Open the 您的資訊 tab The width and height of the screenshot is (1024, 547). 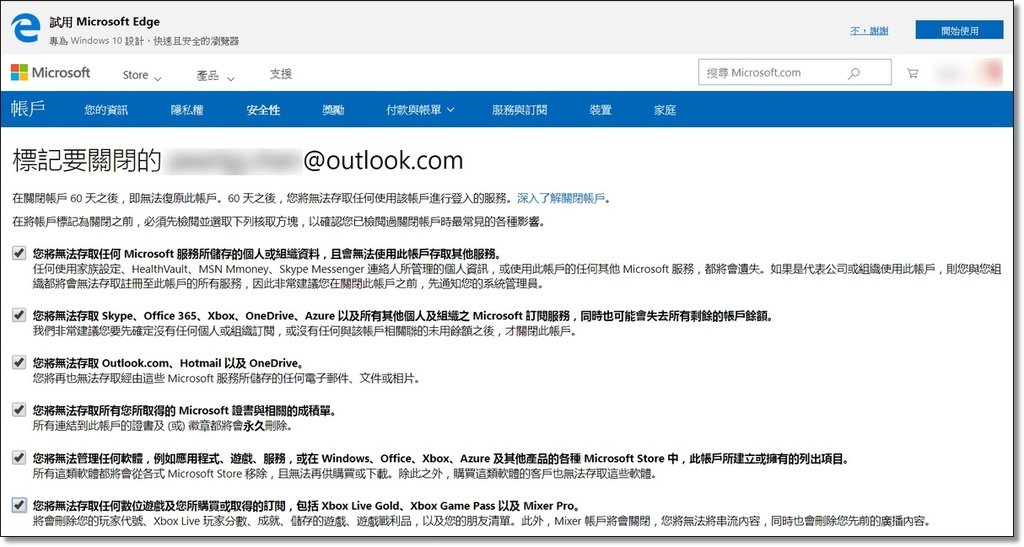point(106,110)
